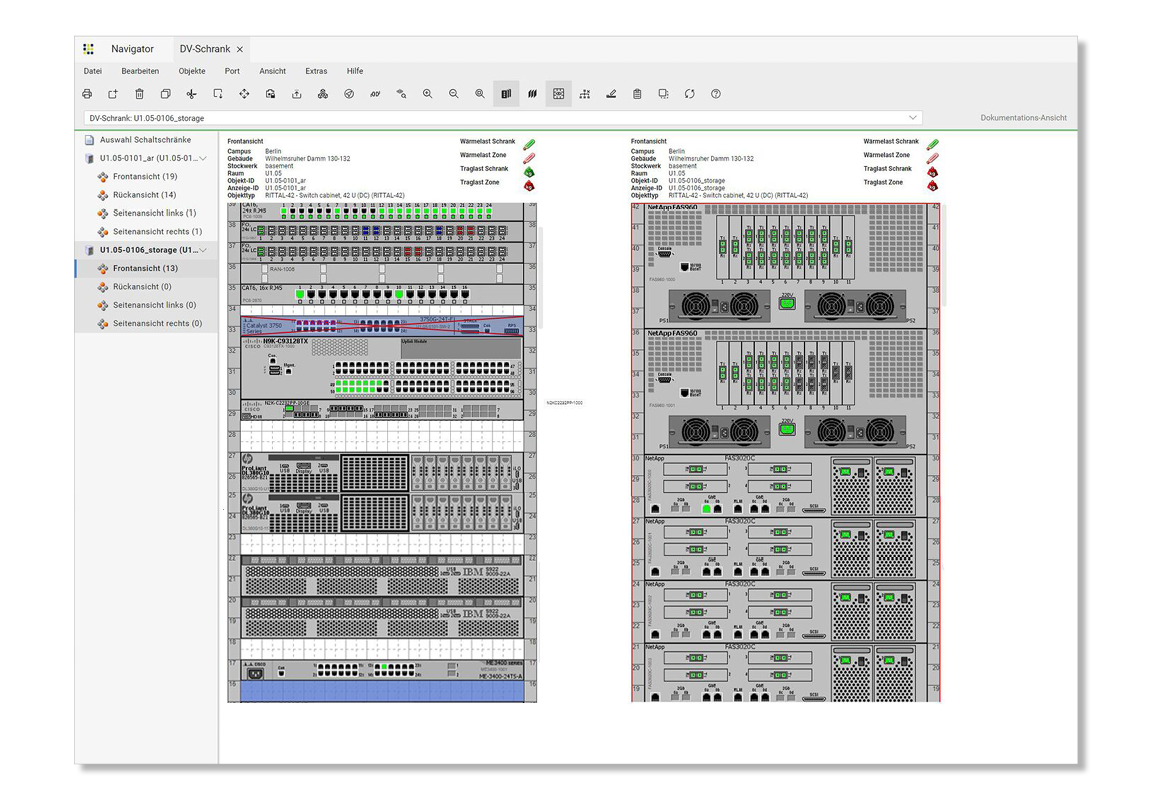Viewport: 1152px width, 800px height.
Task: Click the print icon in the toolbar
Action: click(87, 94)
